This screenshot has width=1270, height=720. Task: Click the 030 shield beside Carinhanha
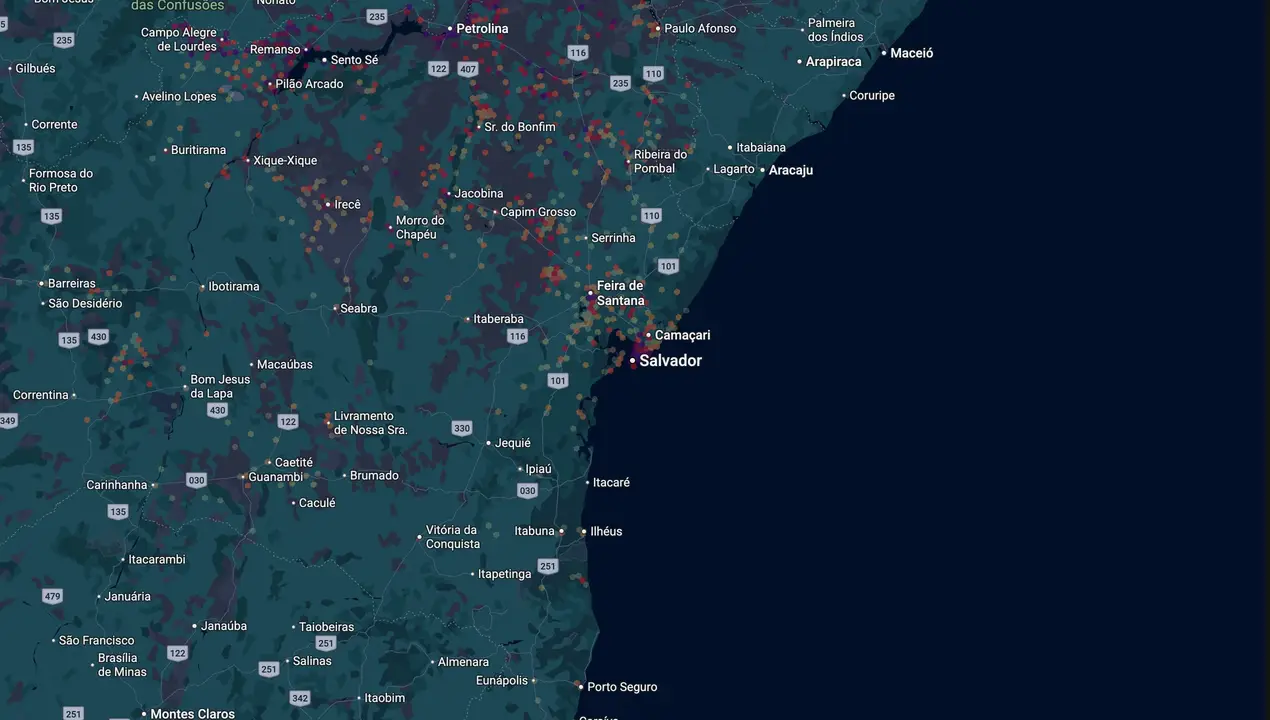click(196, 480)
